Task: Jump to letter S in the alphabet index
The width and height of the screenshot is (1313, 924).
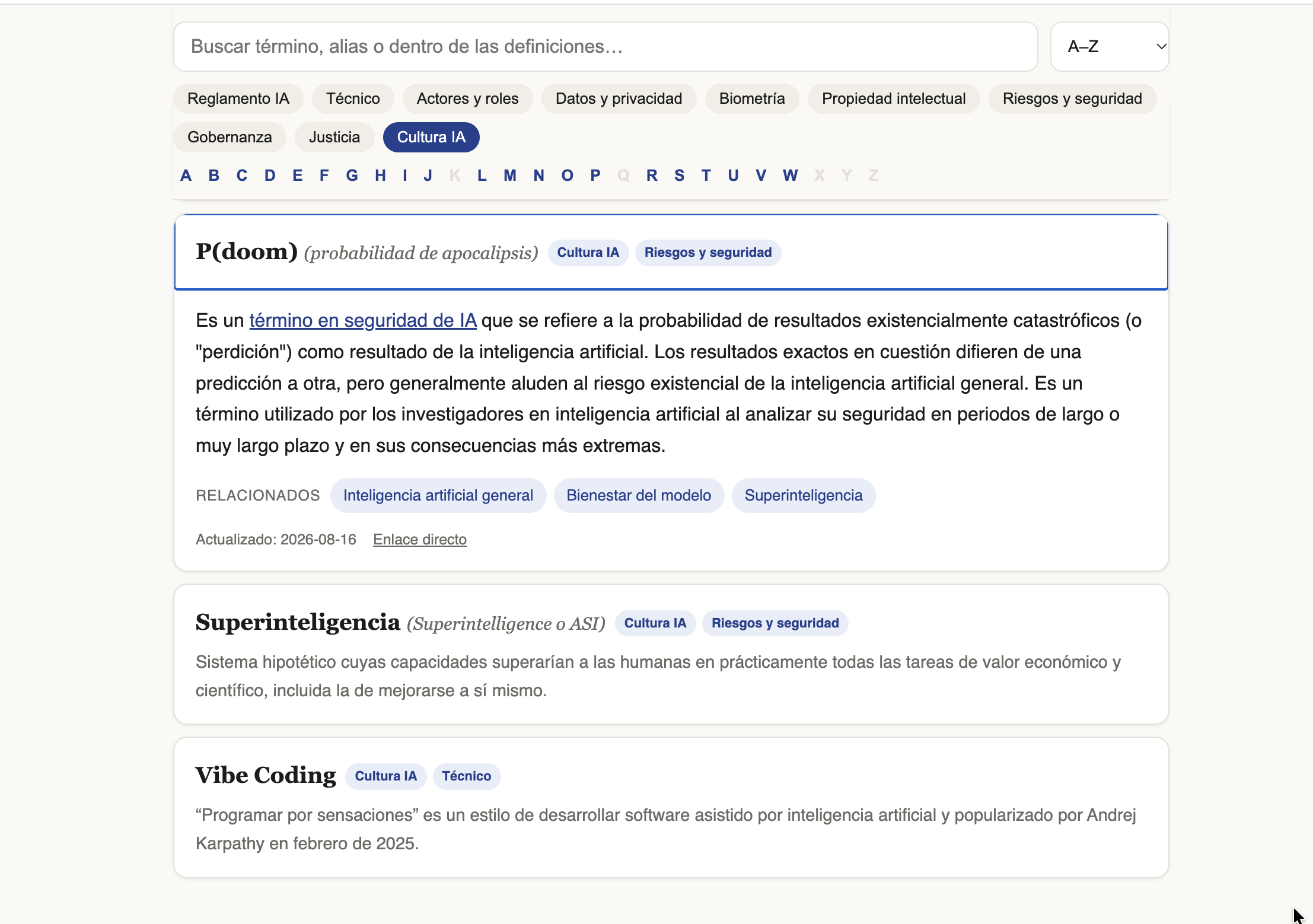Action: point(680,176)
